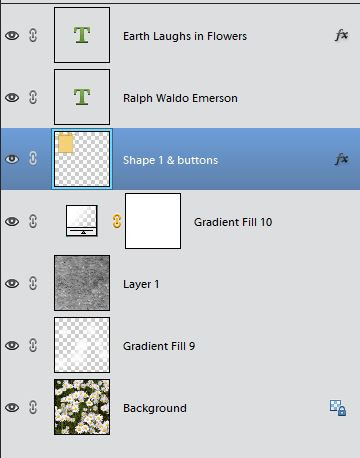Click the text T thumbnail of Earth Laughs layer
Image resolution: width=360 pixels, height=458 pixels.
click(82, 35)
